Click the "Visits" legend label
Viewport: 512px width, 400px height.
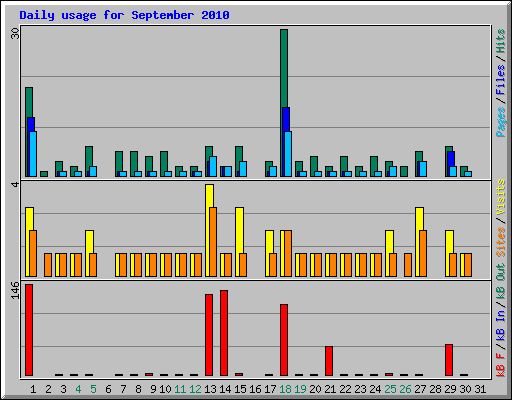pos(500,198)
